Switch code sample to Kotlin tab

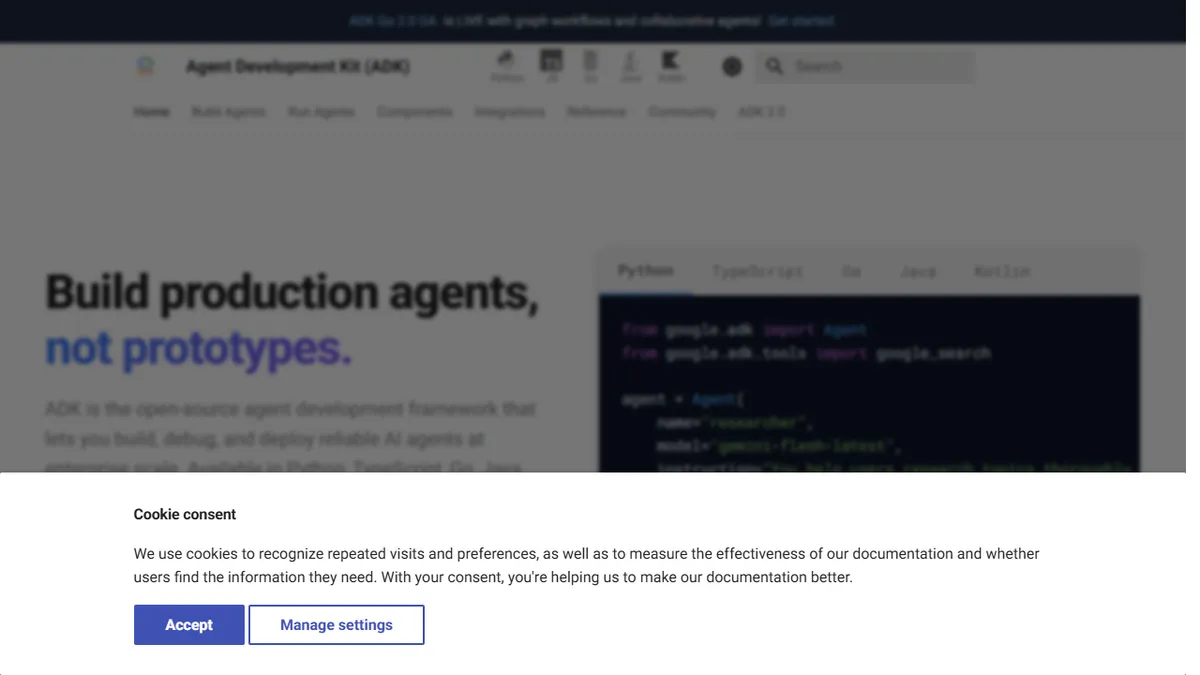click(x=1002, y=272)
